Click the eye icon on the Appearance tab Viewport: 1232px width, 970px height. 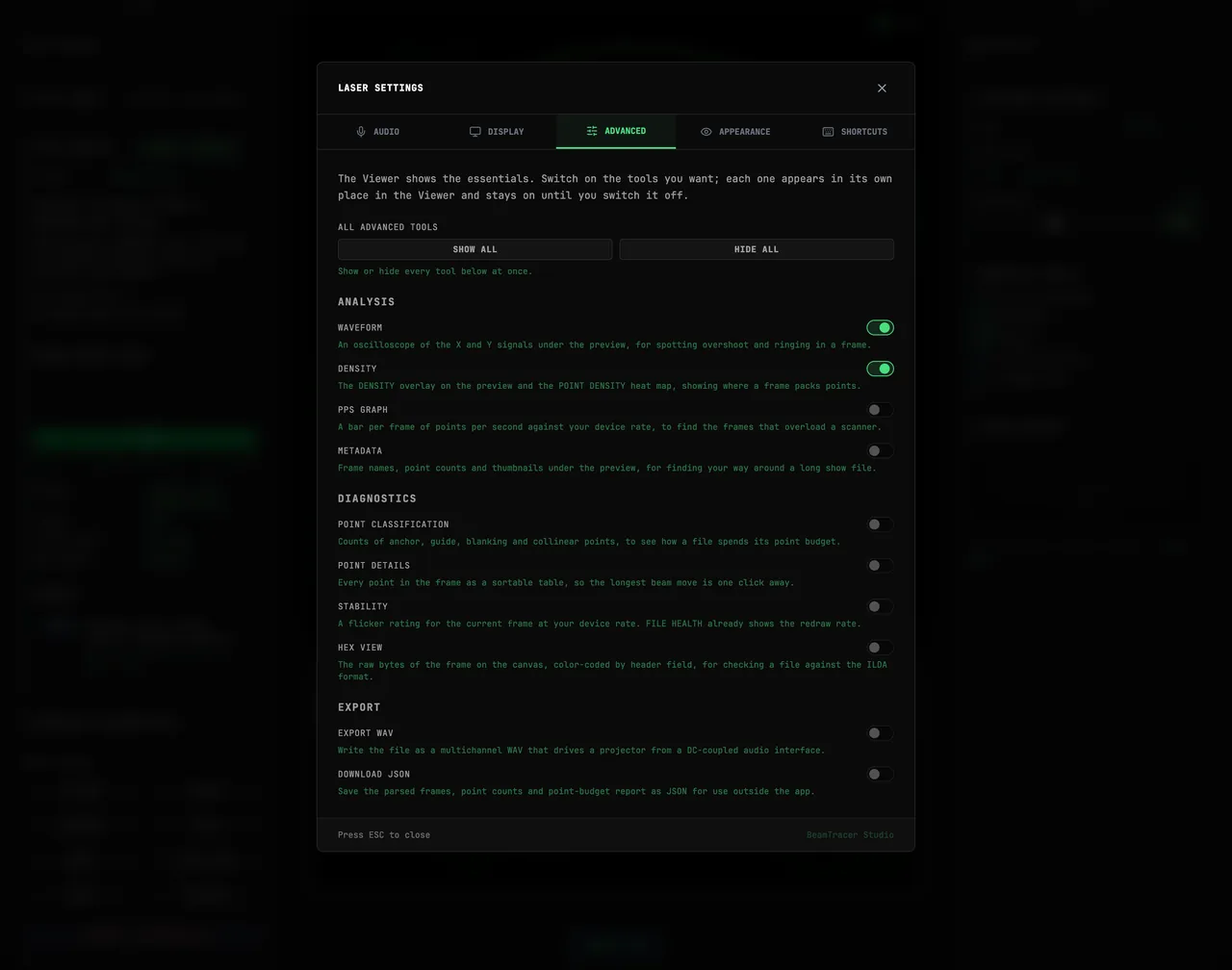[x=706, y=132]
